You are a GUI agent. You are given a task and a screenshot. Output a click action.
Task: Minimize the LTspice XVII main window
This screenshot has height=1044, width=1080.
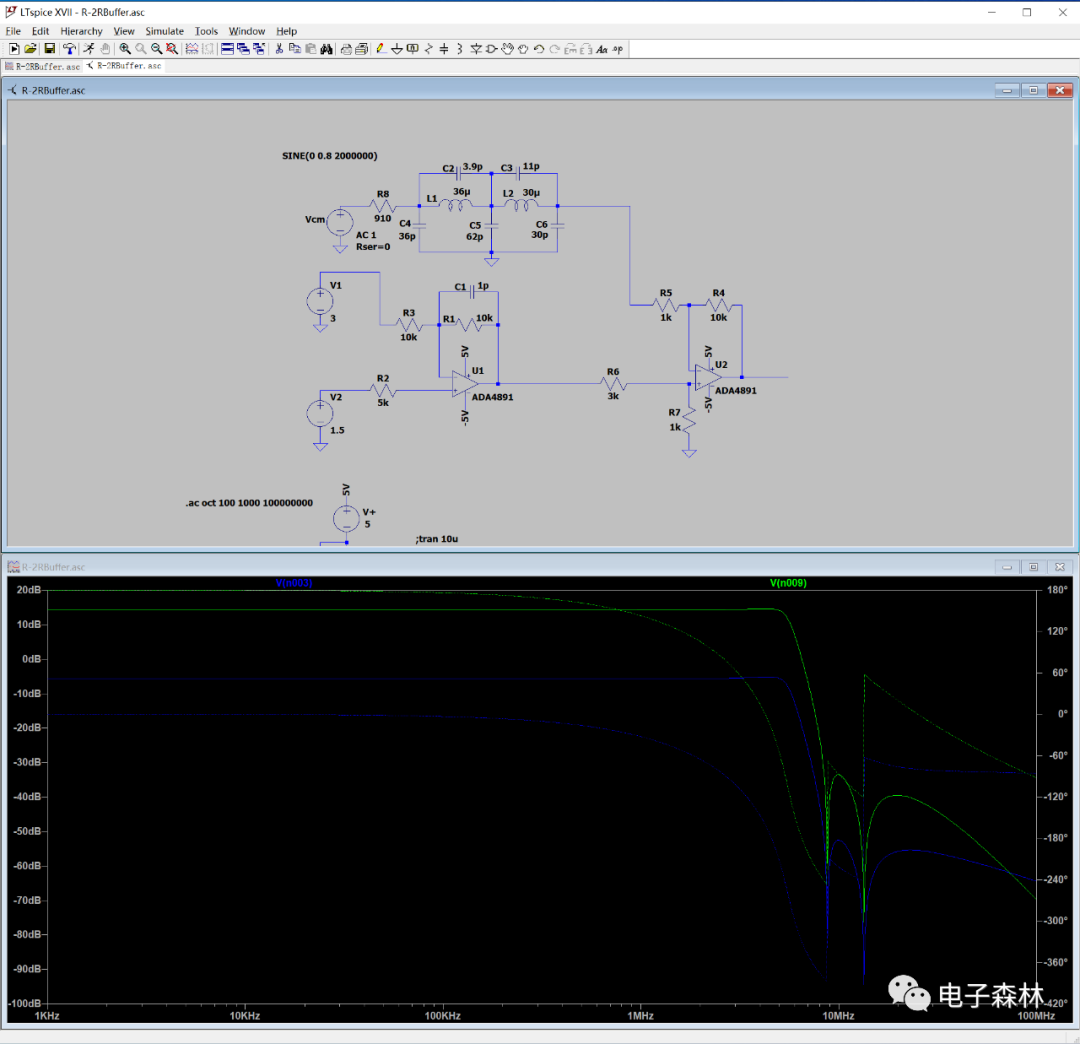coord(992,12)
